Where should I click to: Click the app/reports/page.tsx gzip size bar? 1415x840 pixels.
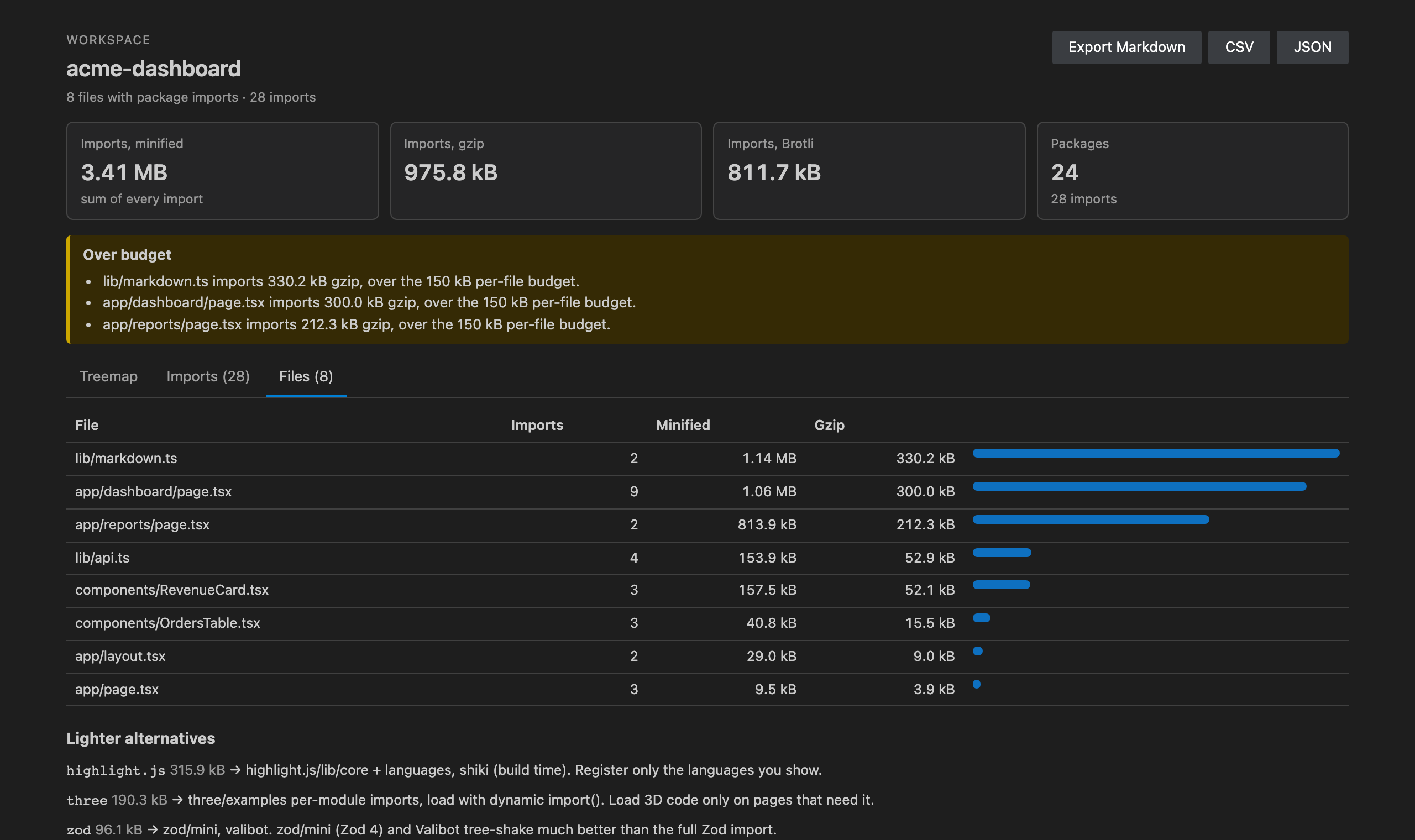click(1091, 519)
